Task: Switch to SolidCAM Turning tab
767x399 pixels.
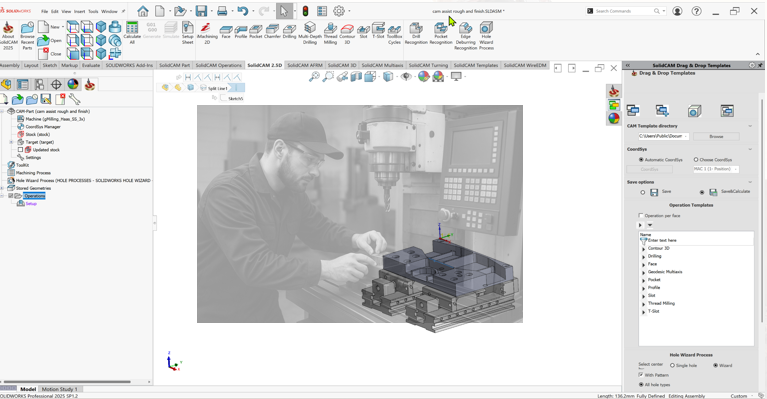Action: pos(428,65)
